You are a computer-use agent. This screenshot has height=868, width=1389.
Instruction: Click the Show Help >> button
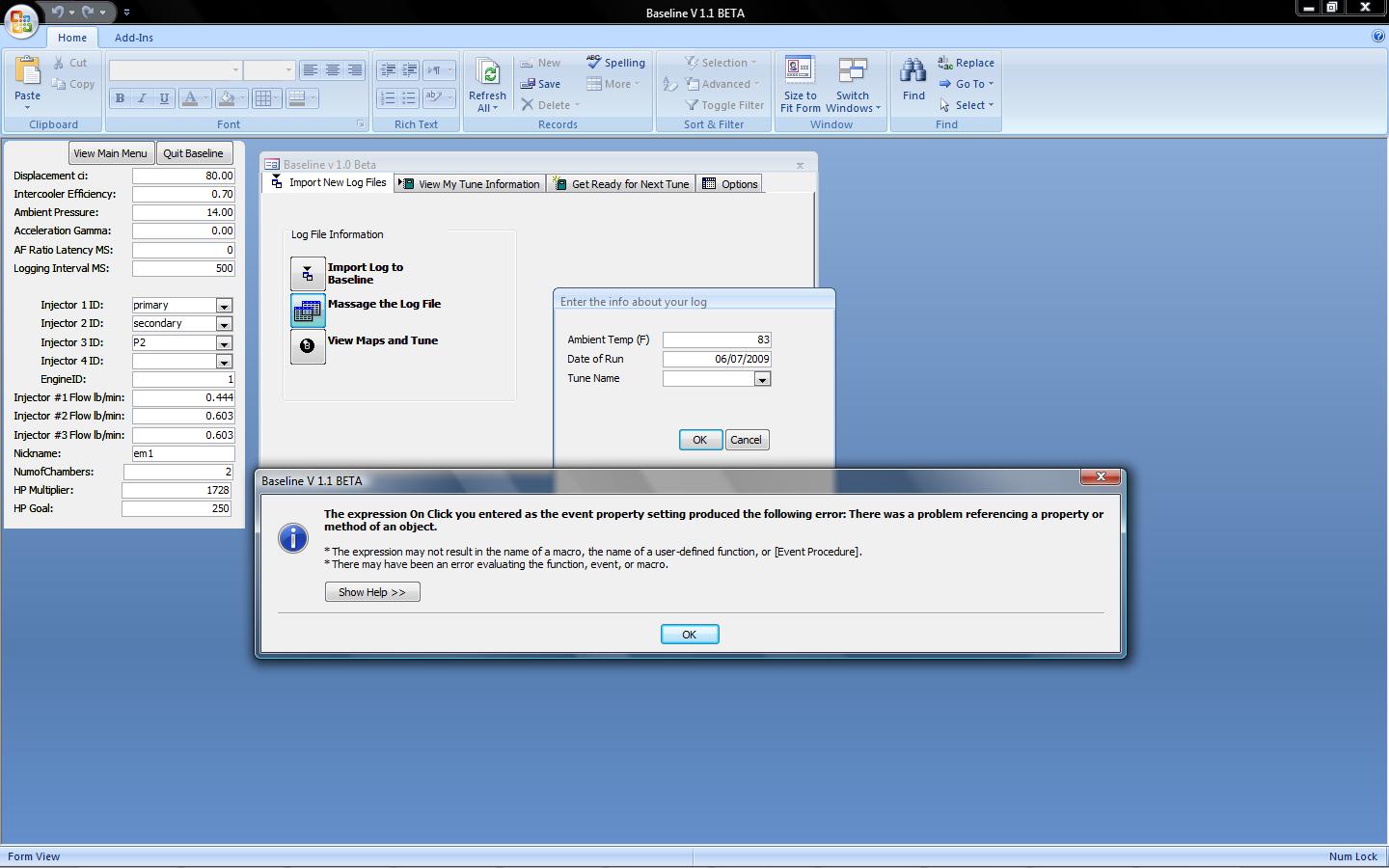click(372, 592)
